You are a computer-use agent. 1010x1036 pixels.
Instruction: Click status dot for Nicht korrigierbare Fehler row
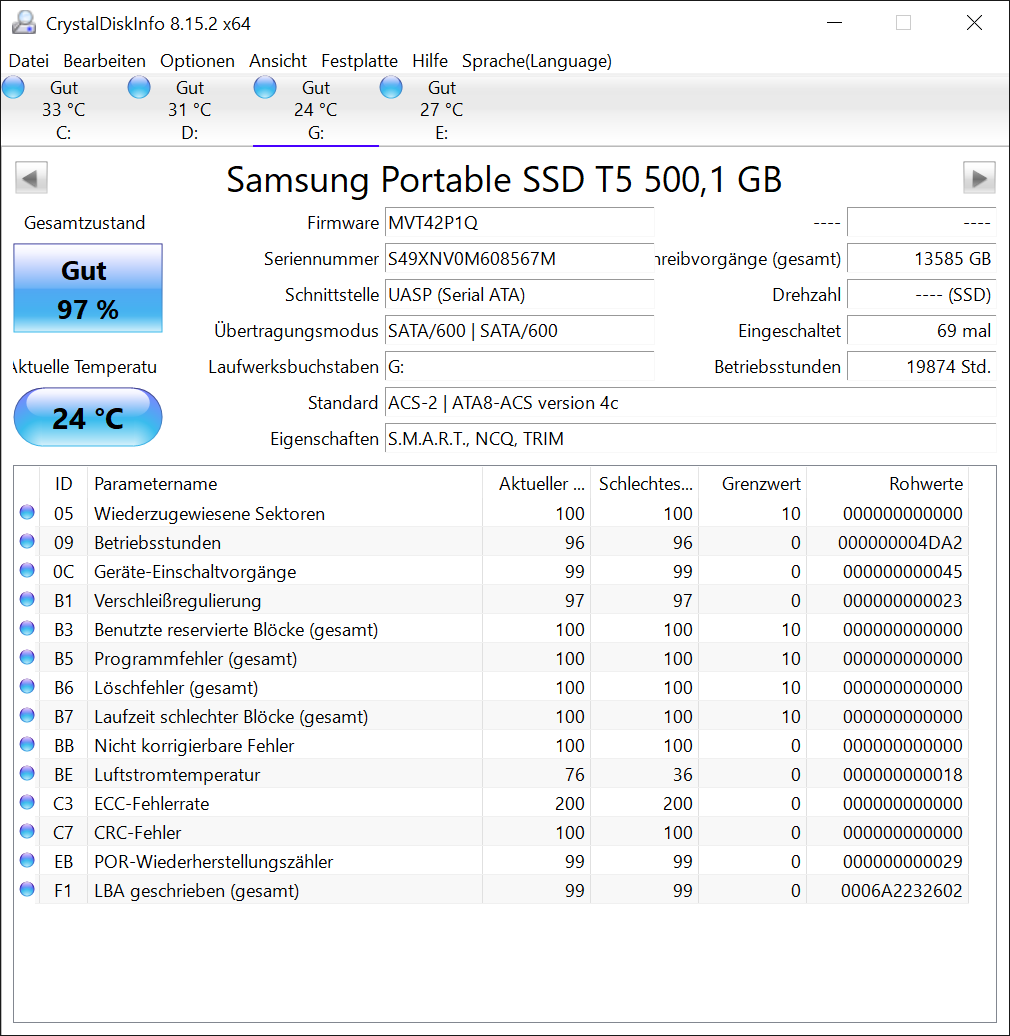[x=27, y=744]
